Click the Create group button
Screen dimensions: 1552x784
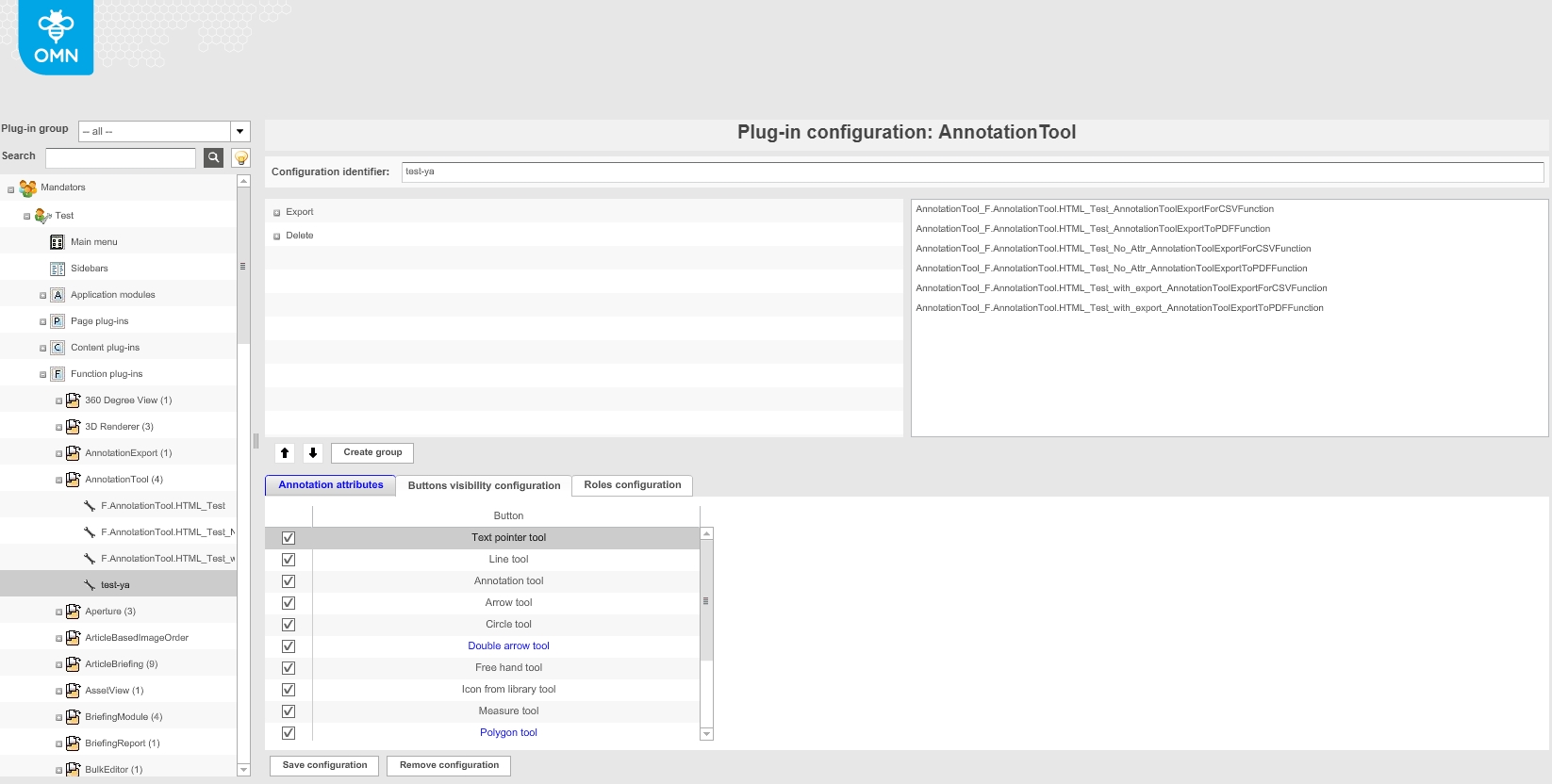point(372,453)
